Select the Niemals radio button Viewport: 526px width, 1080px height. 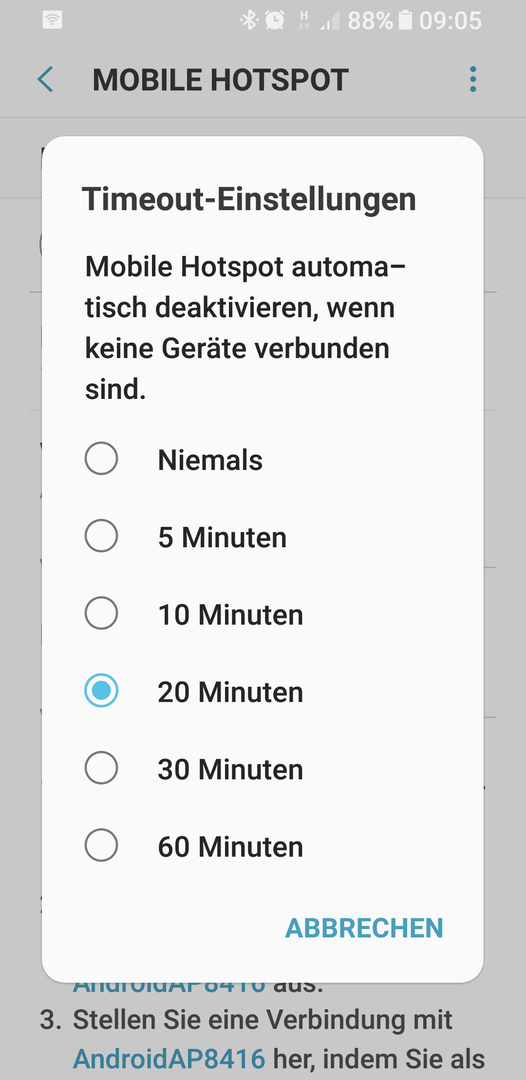coord(101,459)
